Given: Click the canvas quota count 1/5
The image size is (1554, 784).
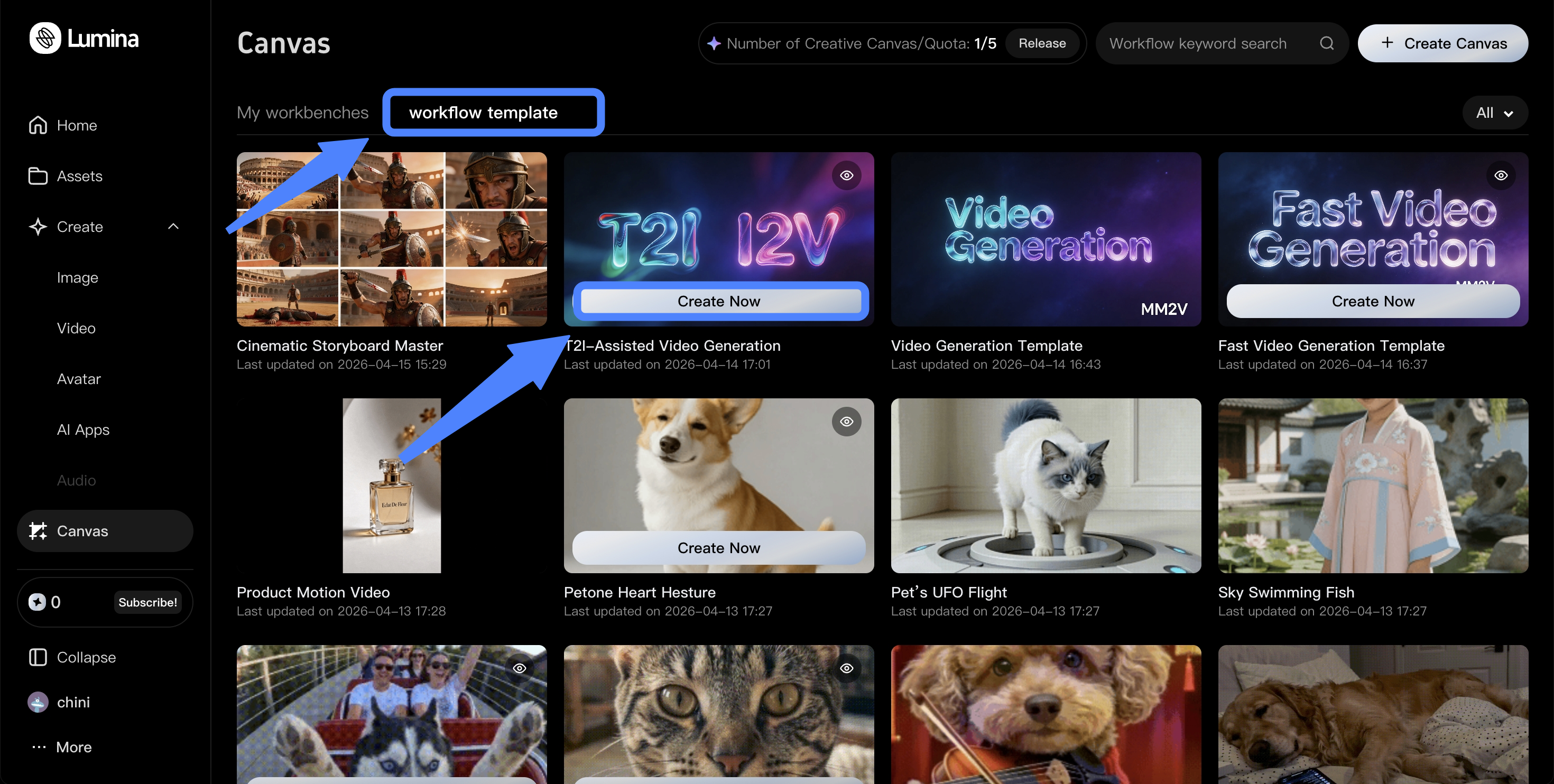Looking at the screenshot, I should (x=985, y=43).
